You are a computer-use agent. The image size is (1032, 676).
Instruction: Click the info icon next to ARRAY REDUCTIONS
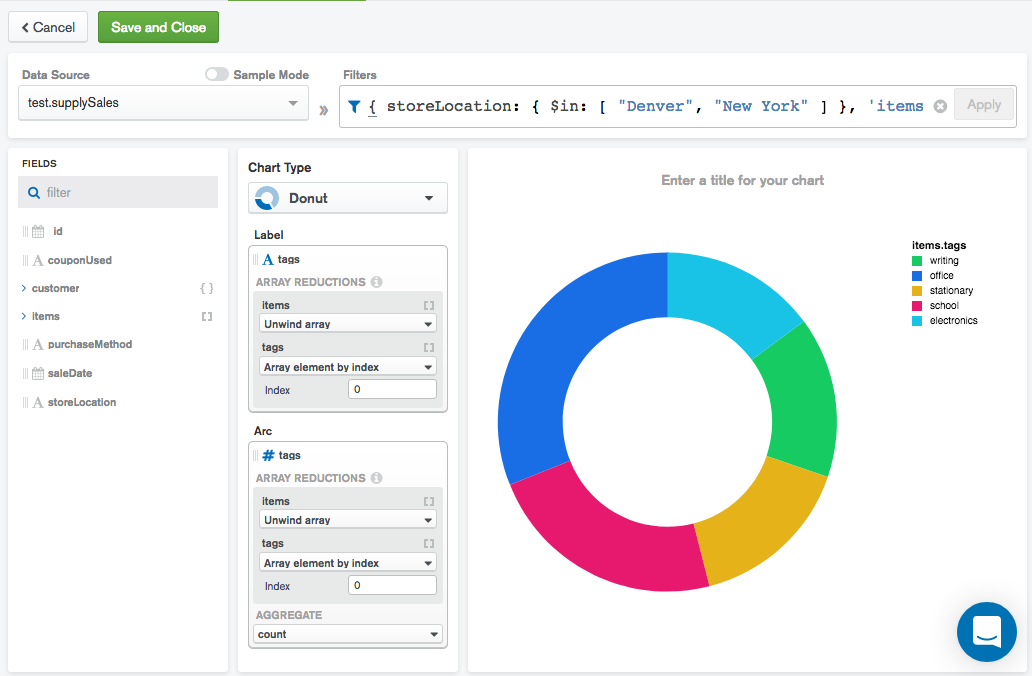click(x=378, y=282)
